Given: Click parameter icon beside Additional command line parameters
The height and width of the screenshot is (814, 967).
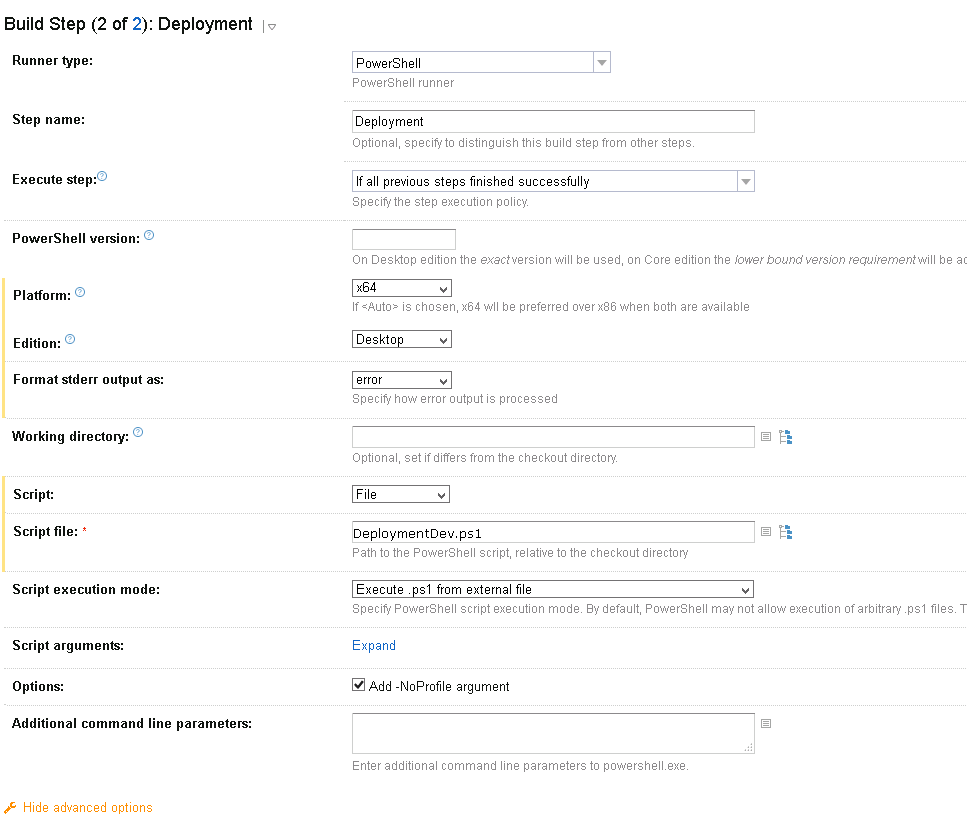Looking at the screenshot, I should [x=766, y=723].
